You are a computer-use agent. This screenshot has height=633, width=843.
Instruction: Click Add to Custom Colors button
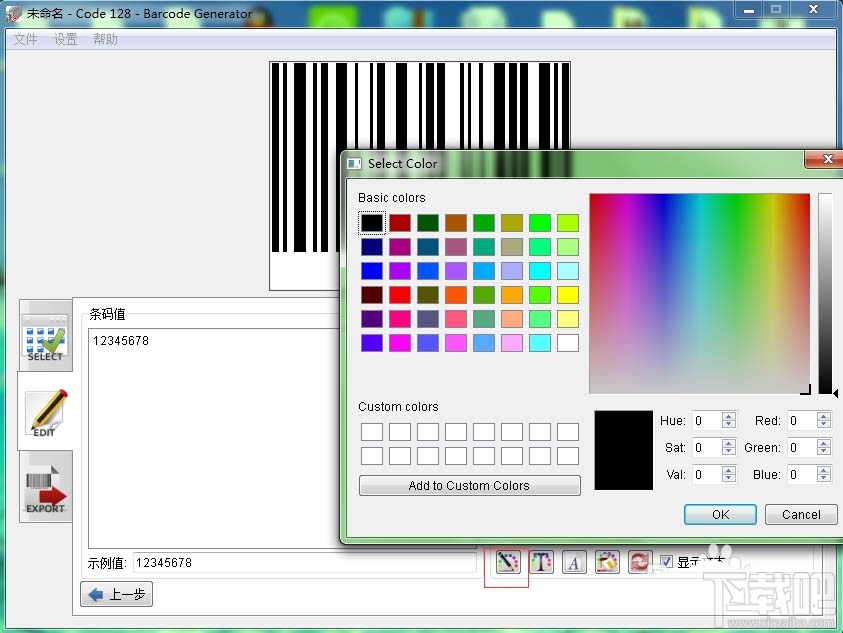tap(469, 486)
